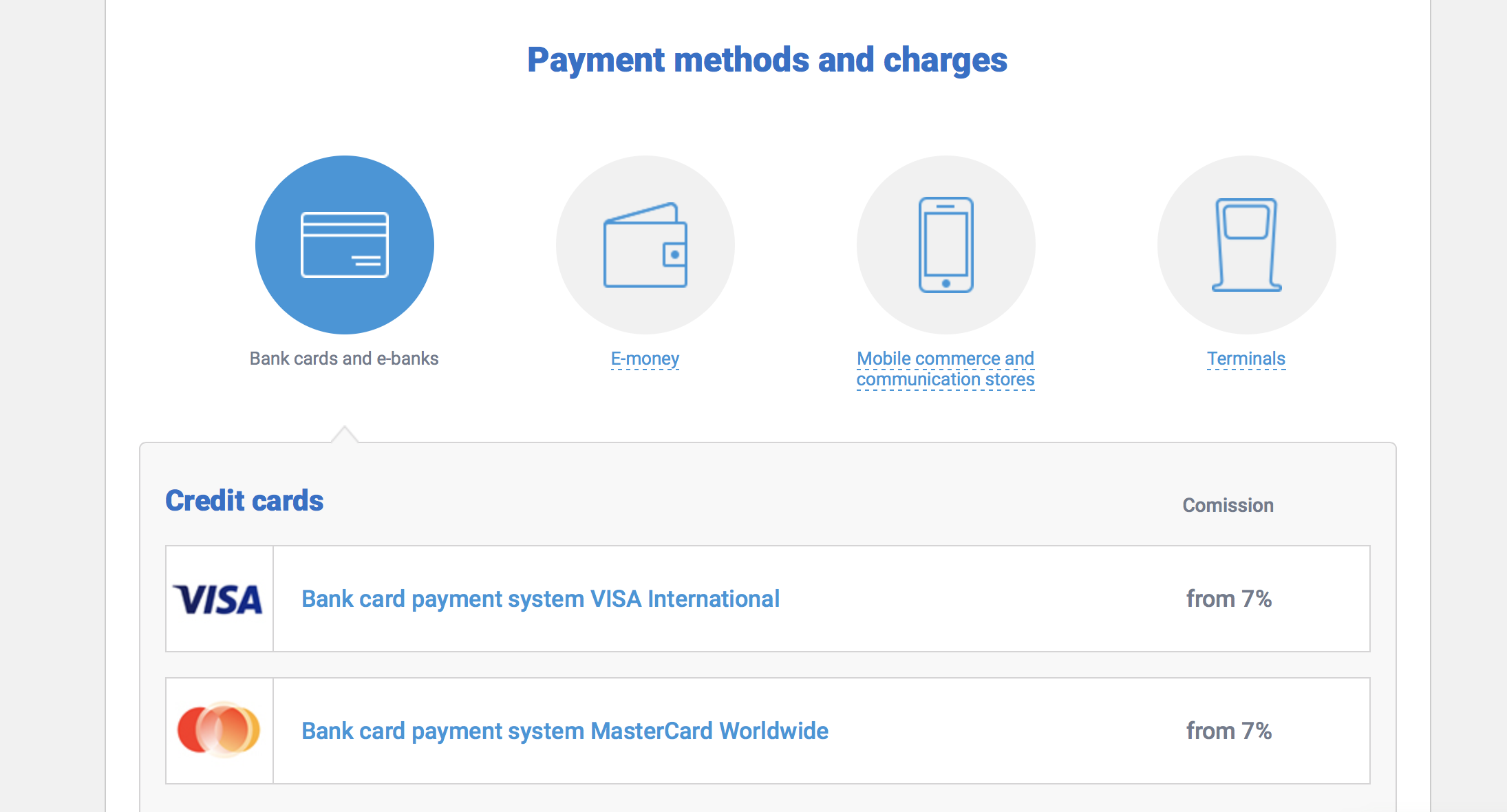Open Bank card payment system MasterCard Worldwide
This screenshot has height=812, width=1507.
coord(564,731)
